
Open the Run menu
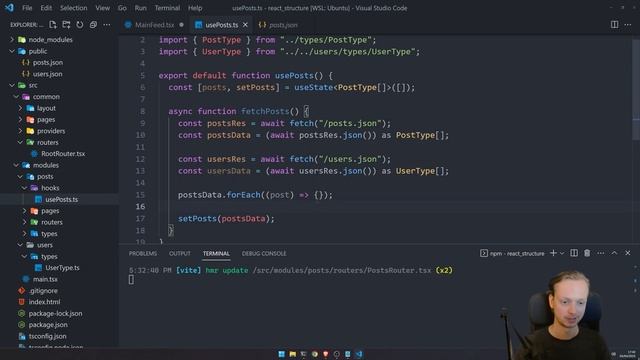[140, 8]
